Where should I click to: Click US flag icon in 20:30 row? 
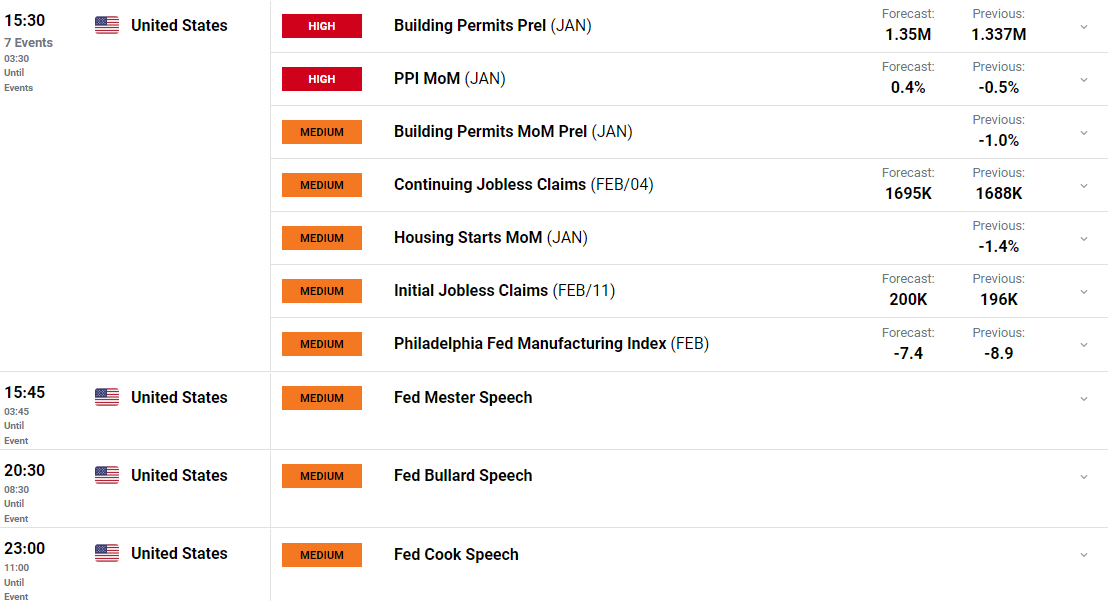[107, 475]
